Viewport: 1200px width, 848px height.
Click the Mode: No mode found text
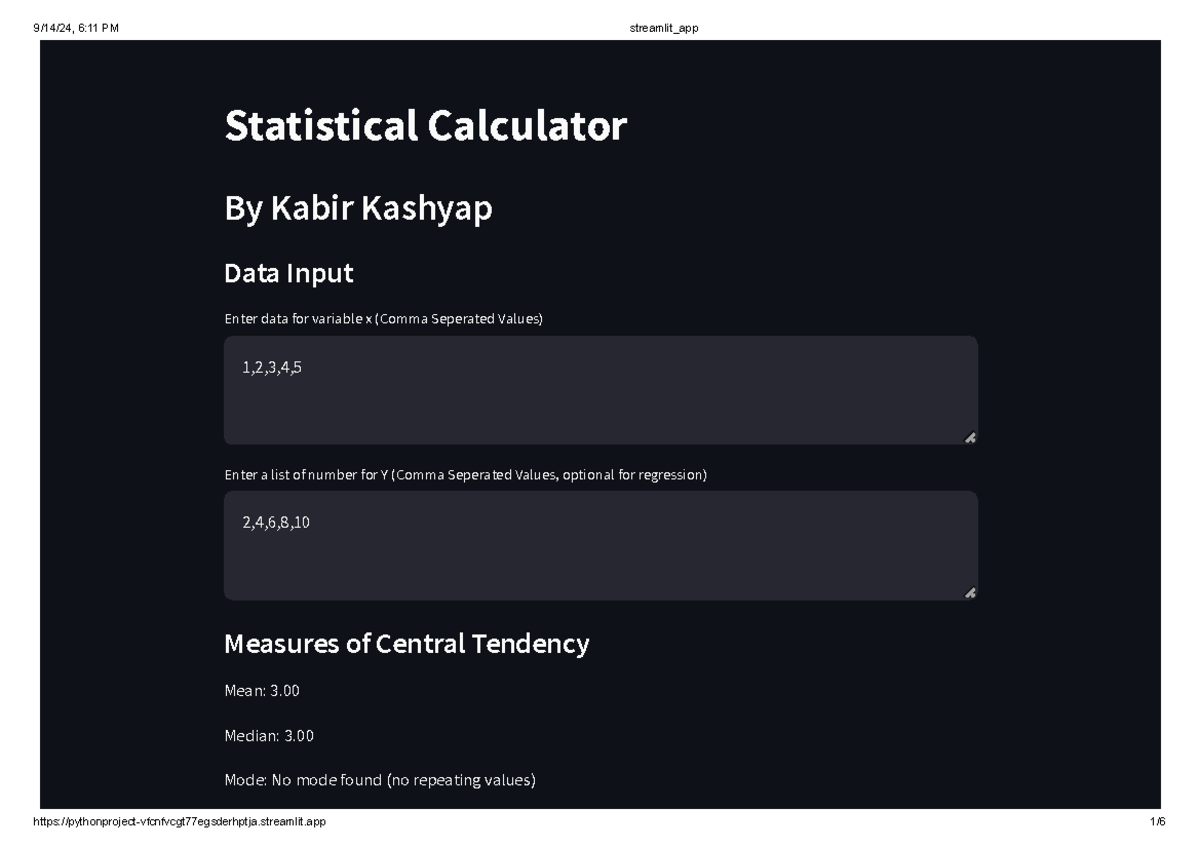[x=380, y=781]
